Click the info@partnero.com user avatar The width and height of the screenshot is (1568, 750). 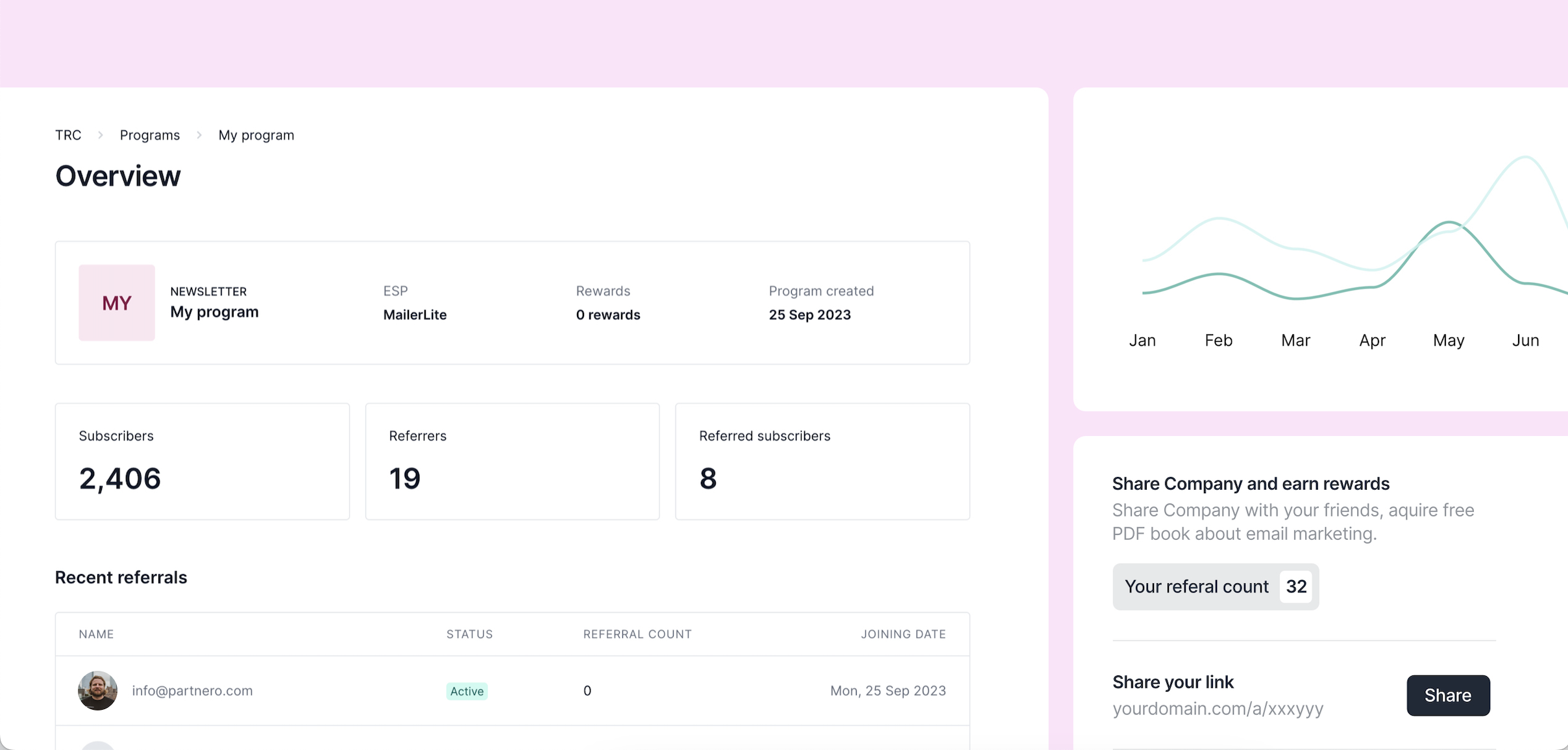97,690
